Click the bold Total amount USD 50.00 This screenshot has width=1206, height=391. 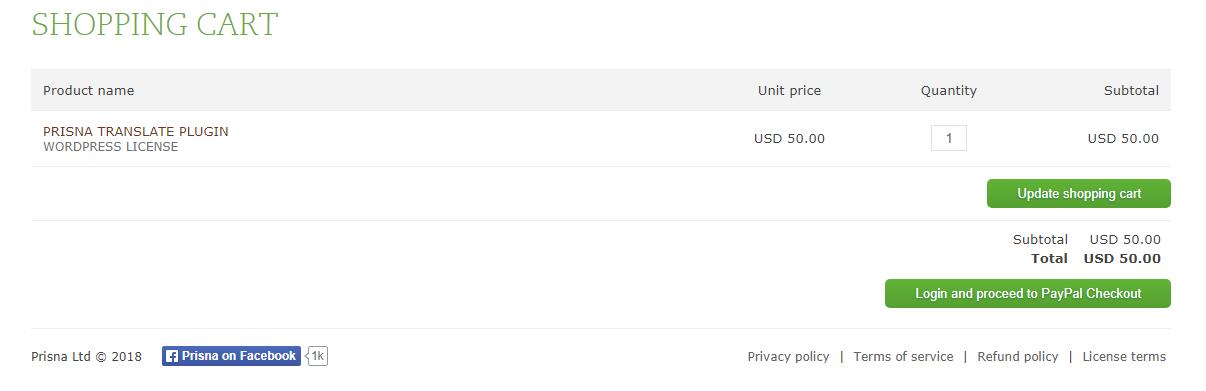pyautogui.click(x=1122, y=258)
